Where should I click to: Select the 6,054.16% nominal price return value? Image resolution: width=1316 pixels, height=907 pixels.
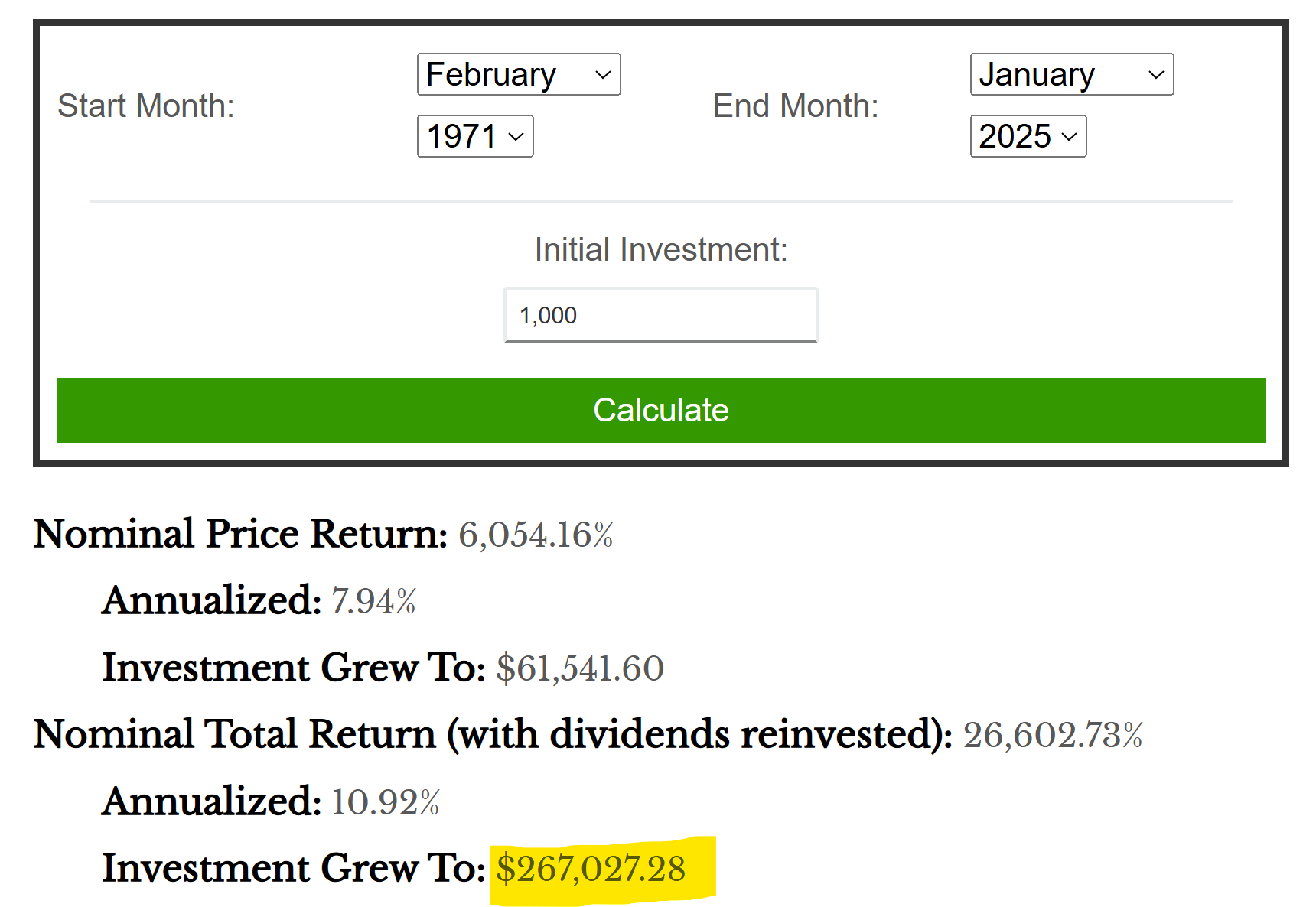click(536, 535)
